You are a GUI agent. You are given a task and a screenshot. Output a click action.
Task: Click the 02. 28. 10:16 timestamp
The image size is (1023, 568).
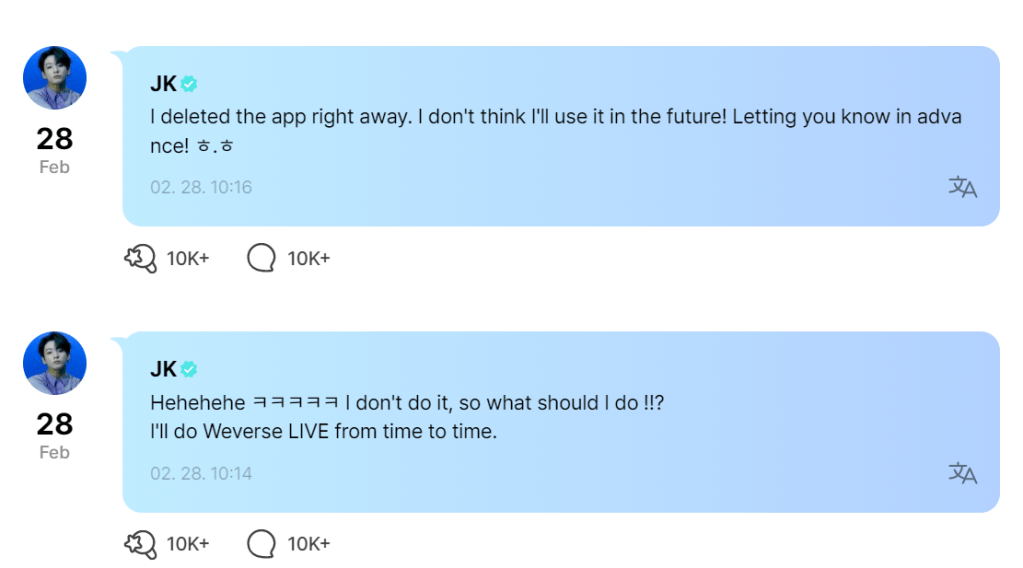tap(201, 187)
